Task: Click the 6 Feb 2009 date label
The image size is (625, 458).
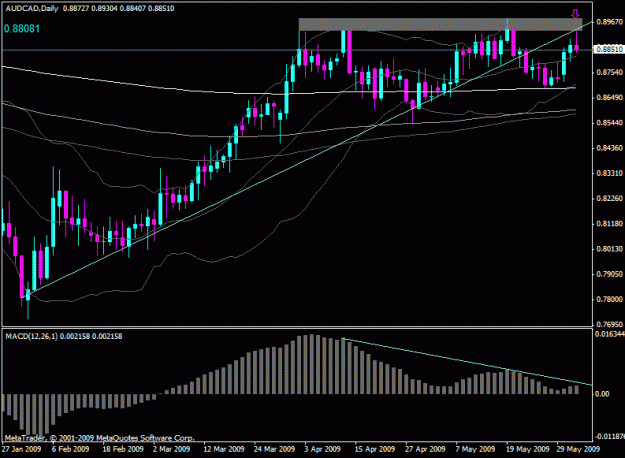Action: (71, 449)
